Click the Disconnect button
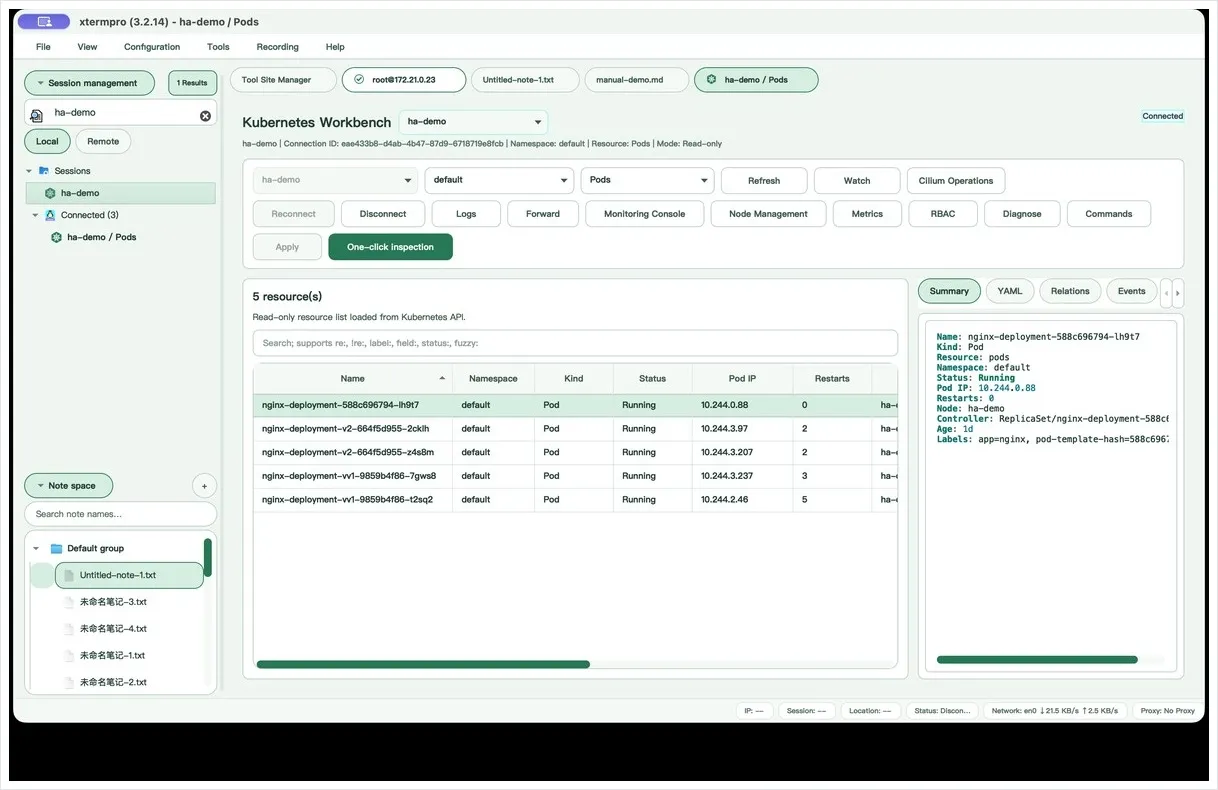 click(383, 214)
